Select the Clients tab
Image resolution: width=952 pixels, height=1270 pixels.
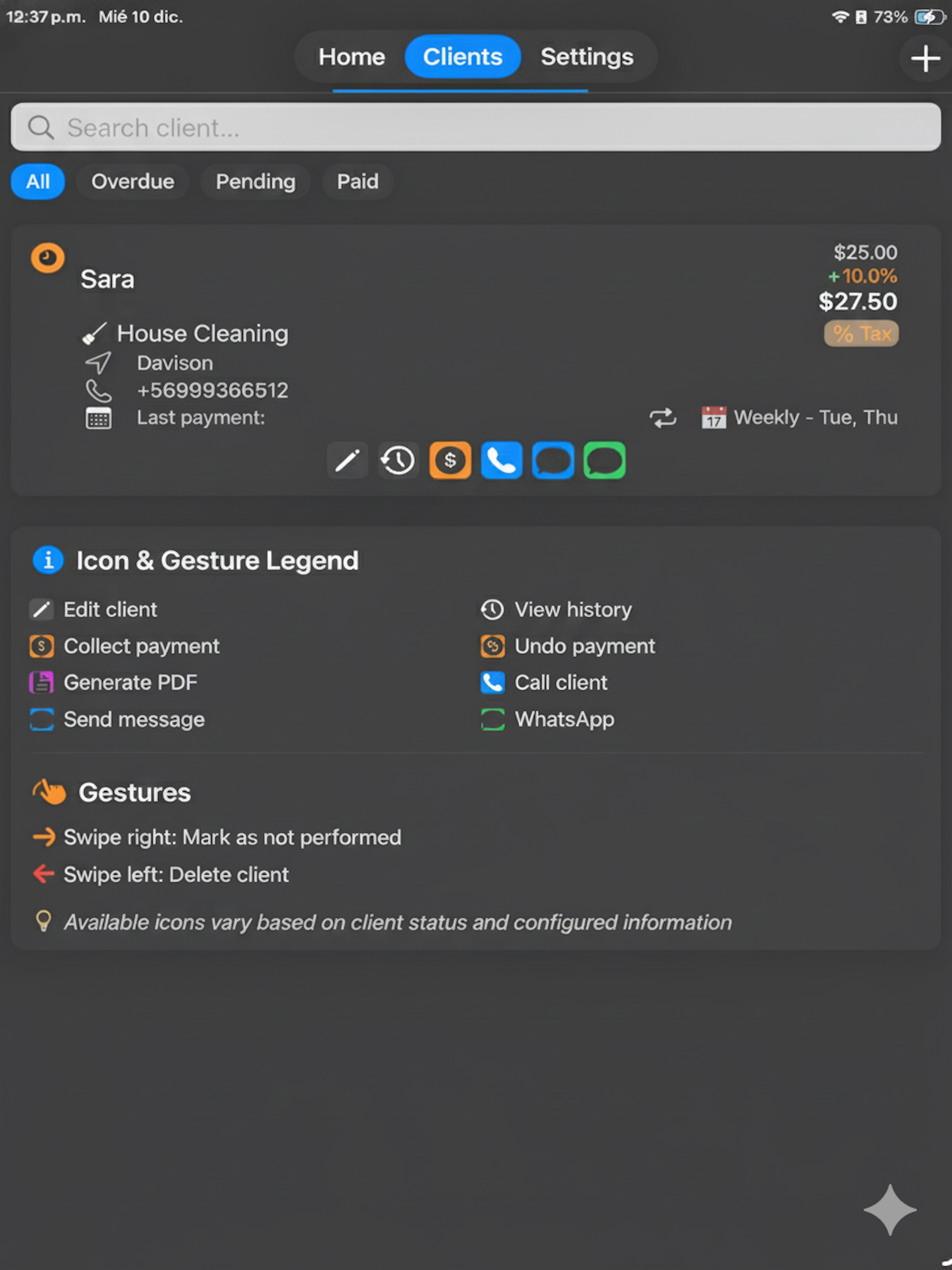click(x=463, y=56)
